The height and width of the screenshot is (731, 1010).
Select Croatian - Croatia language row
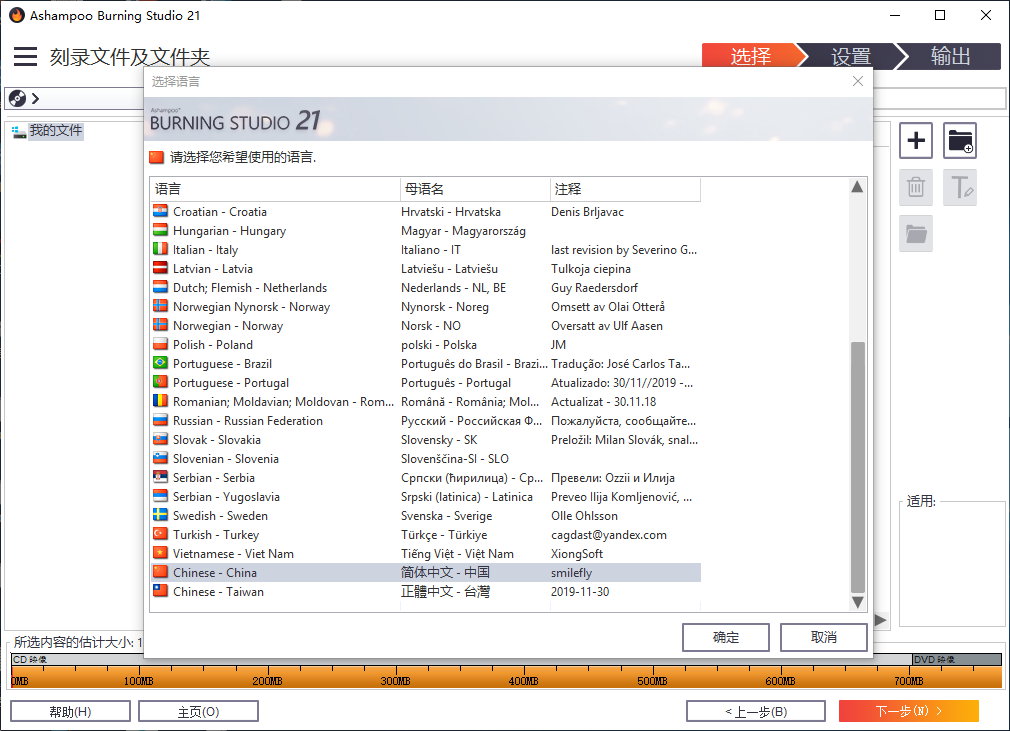(x=426, y=212)
